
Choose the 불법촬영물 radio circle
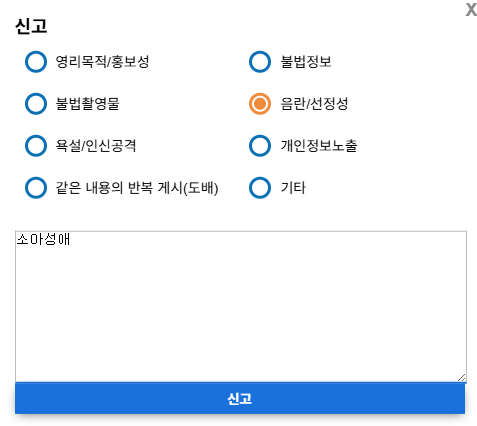click(36, 104)
